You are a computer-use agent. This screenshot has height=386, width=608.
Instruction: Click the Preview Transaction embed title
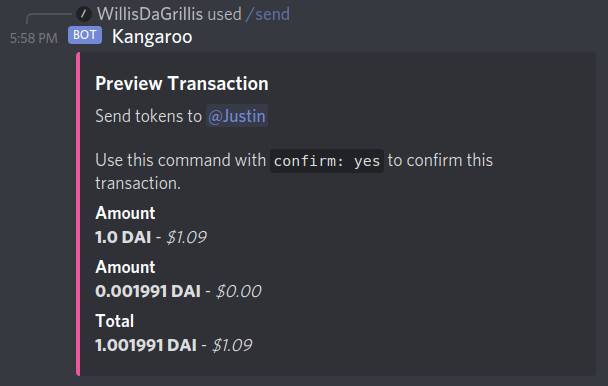tap(182, 83)
